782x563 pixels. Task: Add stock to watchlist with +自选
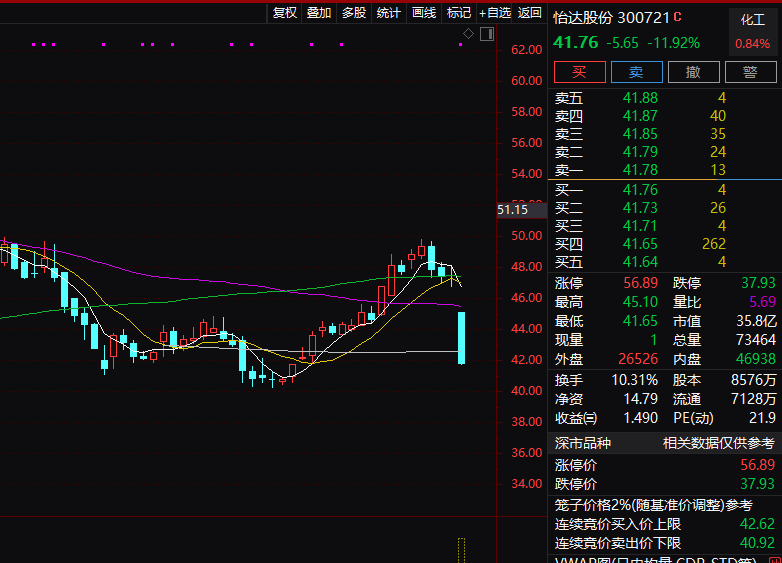[495, 13]
